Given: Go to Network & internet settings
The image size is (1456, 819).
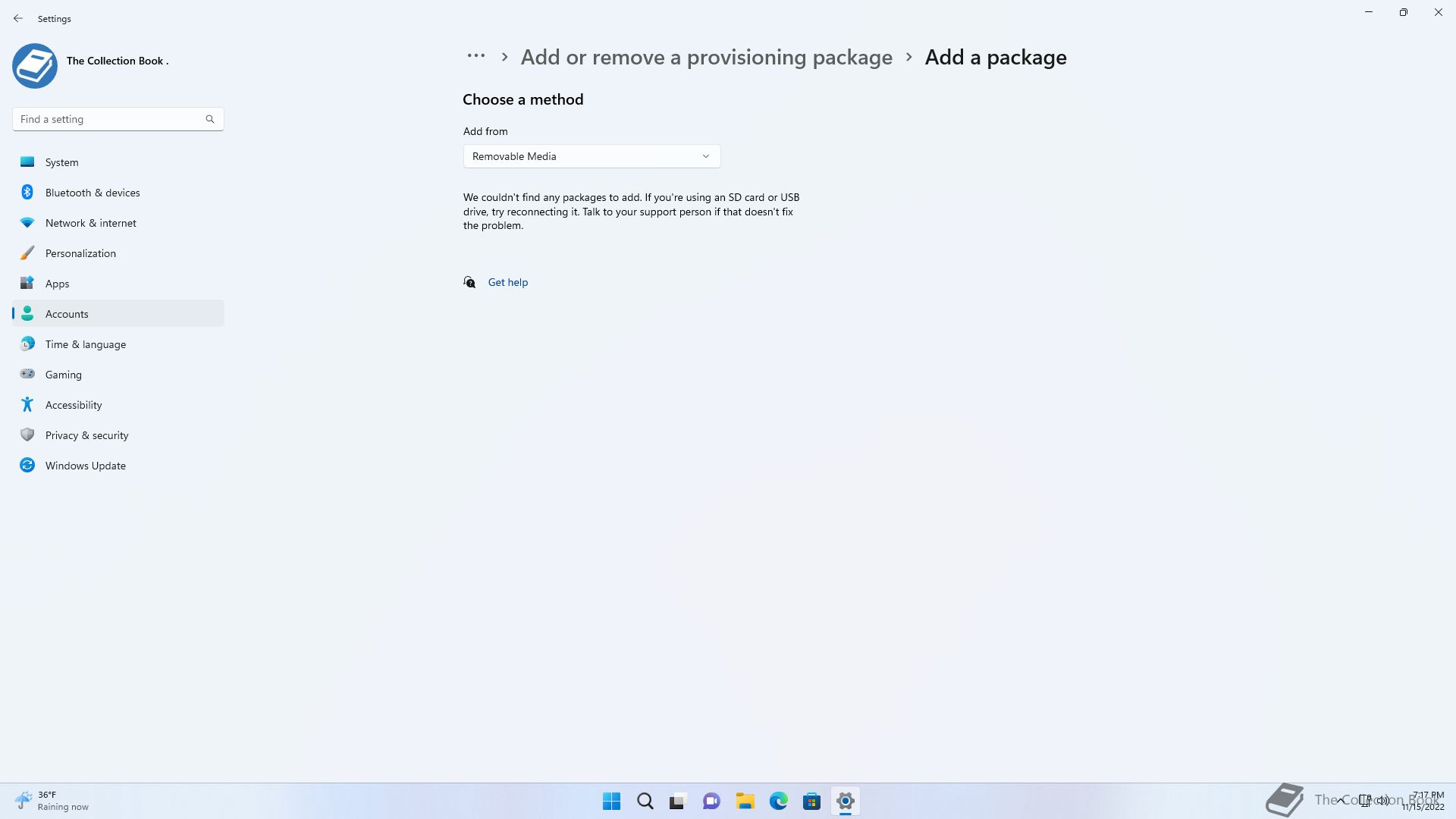Looking at the screenshot, I should pos(118,223).
